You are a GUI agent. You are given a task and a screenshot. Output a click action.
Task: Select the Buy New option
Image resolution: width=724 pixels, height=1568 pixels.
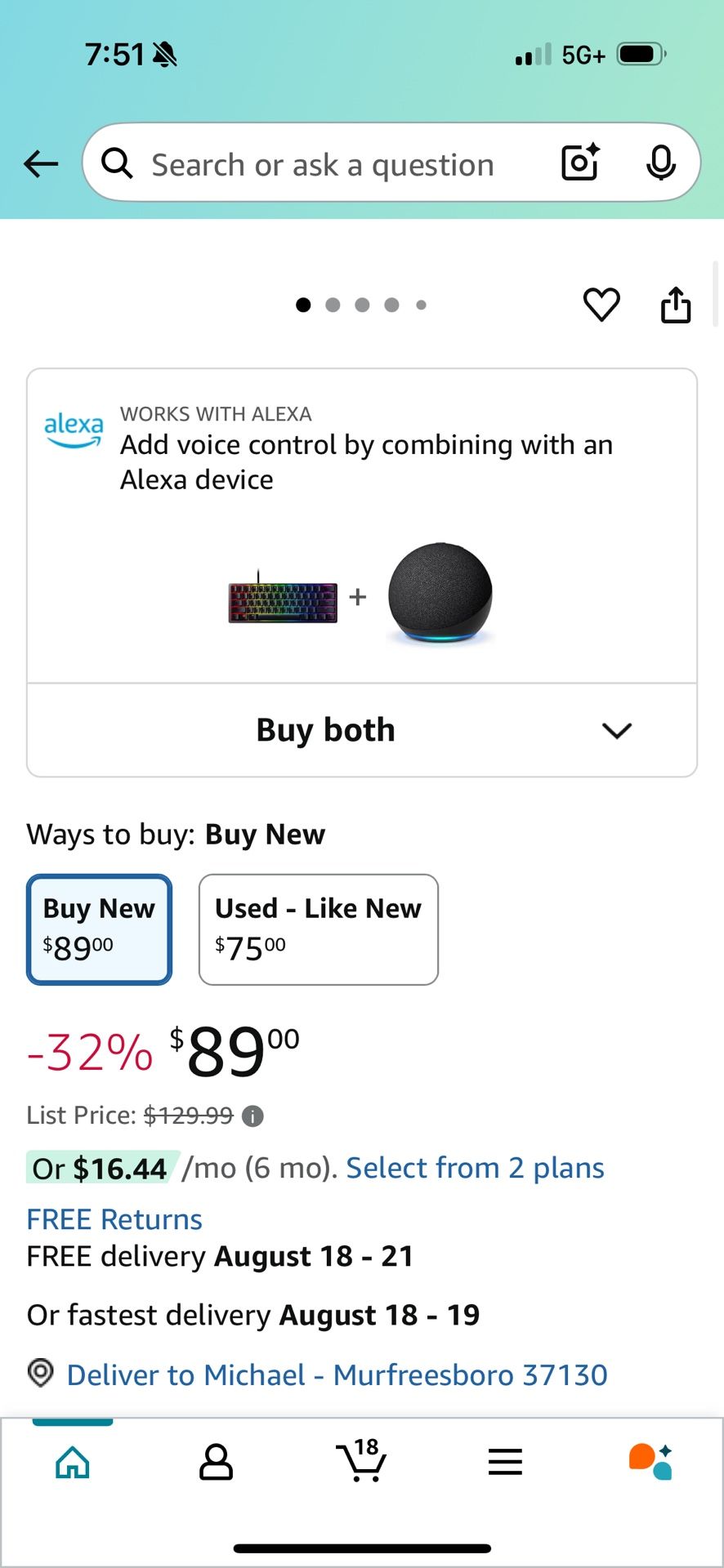[100, 929]
